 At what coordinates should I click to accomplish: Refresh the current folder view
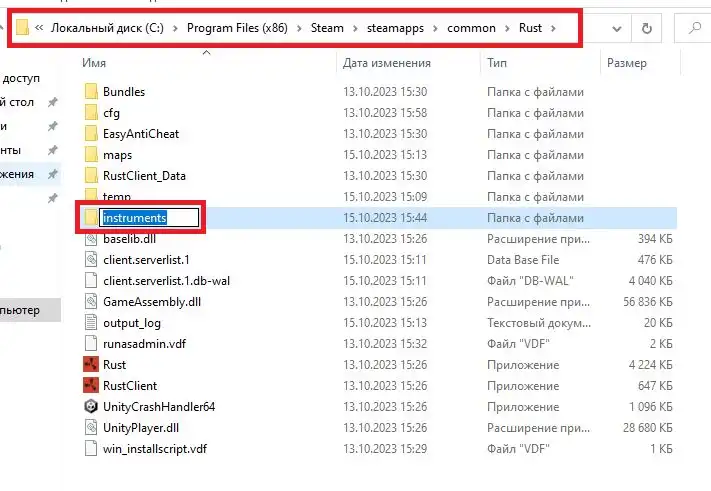pyautogui.click(x=647, y=29)
